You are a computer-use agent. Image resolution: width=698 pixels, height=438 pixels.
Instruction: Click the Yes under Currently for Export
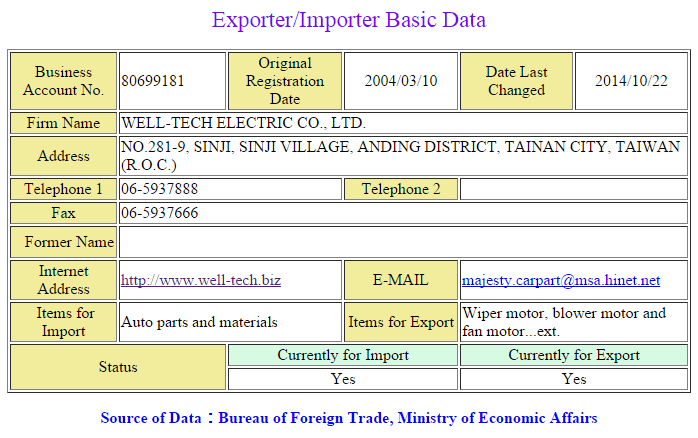click(x=574, y=379)
